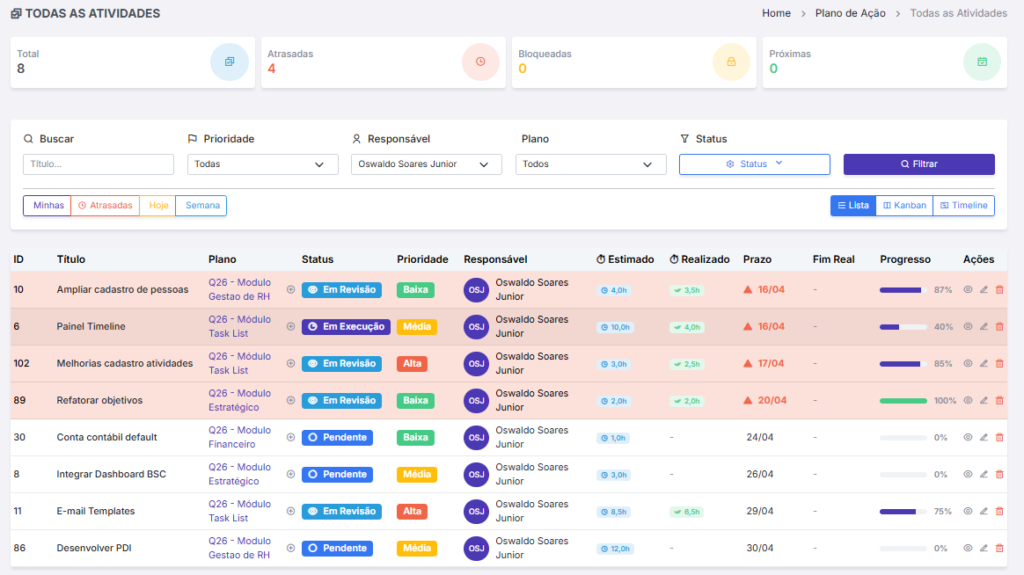This screenshot has height=575, width=1024.
Task: View details of E-mail Templates row
Action: [968, 511]
